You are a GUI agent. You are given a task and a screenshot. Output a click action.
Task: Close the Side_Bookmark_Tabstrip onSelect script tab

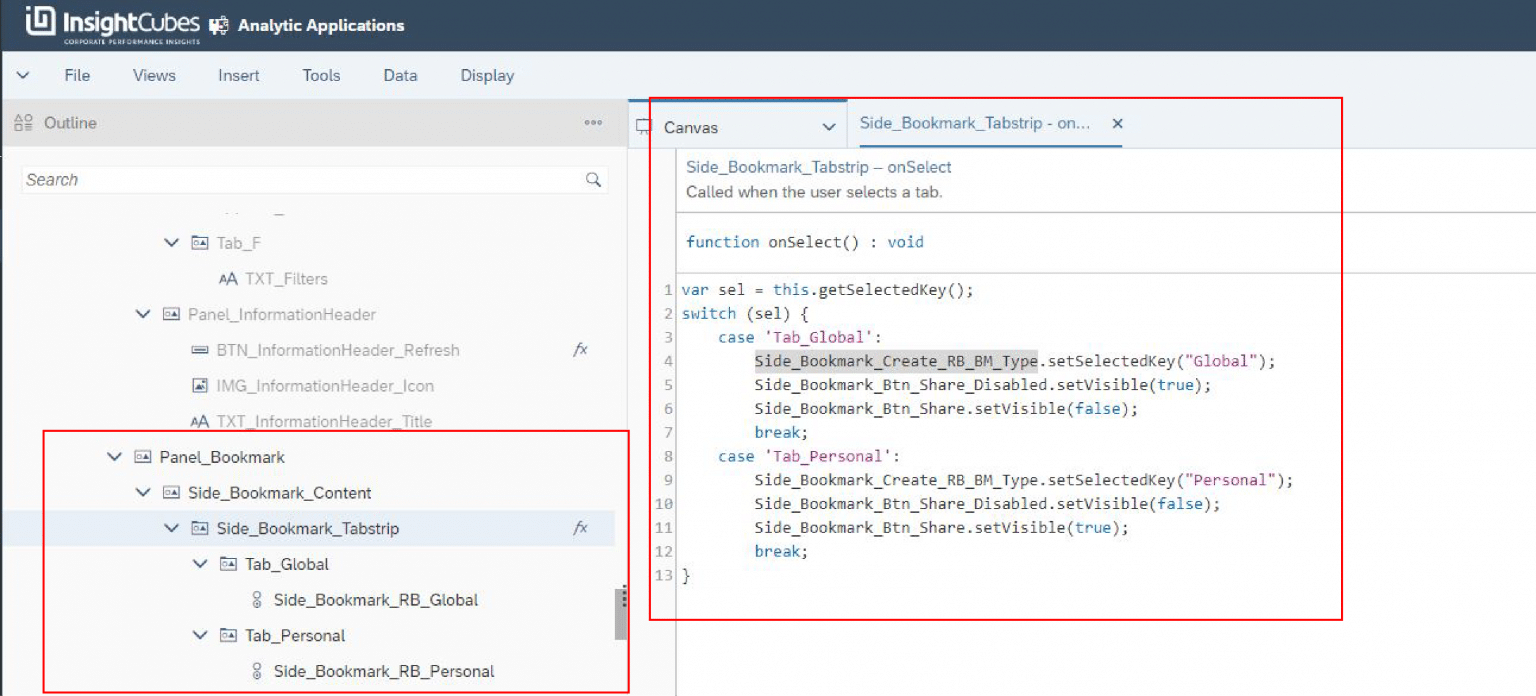[1117, 123]
